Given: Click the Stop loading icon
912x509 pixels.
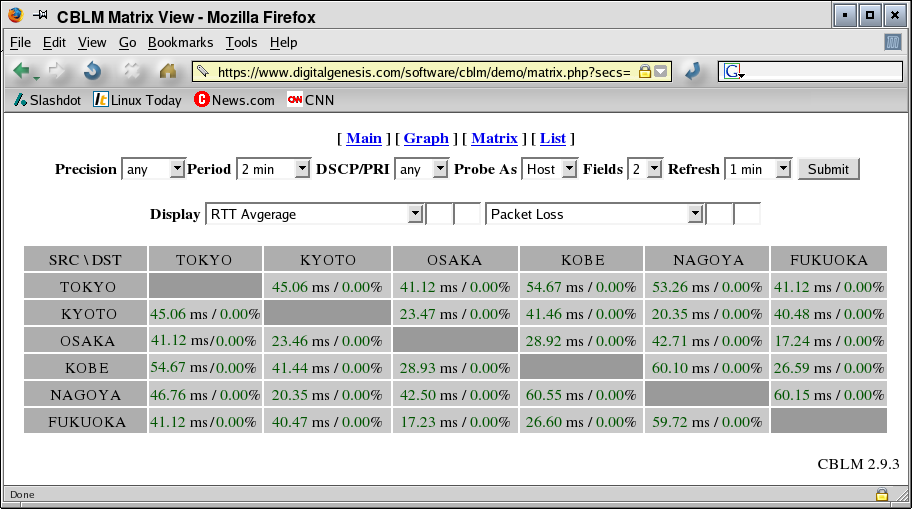Looking at the screenshot, I should (x=131, y=71).
